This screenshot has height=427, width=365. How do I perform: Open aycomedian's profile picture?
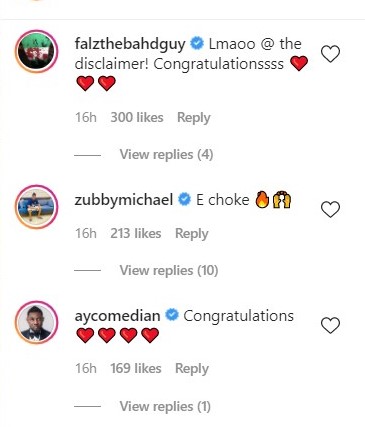tap(36, 322)
